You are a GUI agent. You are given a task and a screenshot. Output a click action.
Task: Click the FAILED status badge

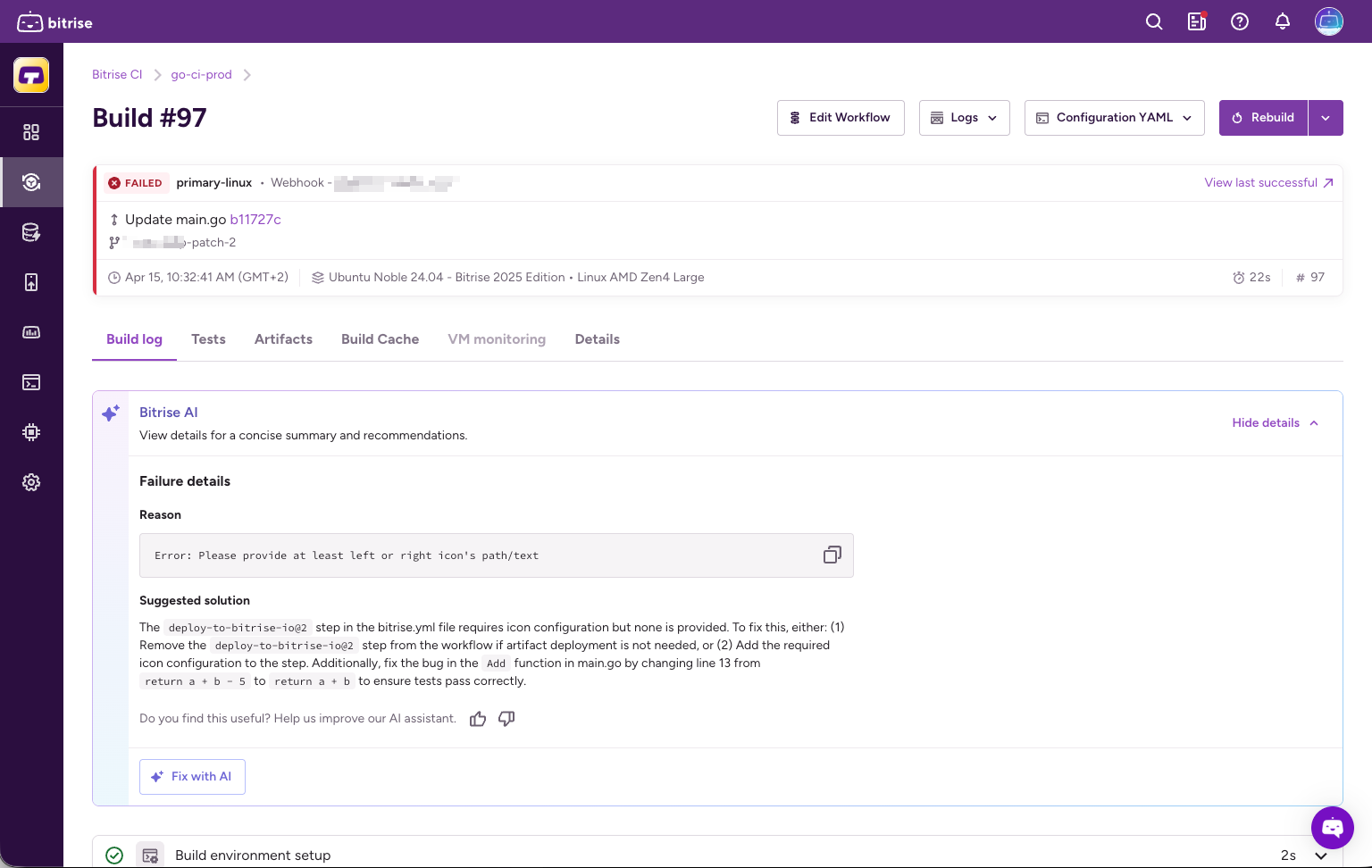click(x=136, y=183)
